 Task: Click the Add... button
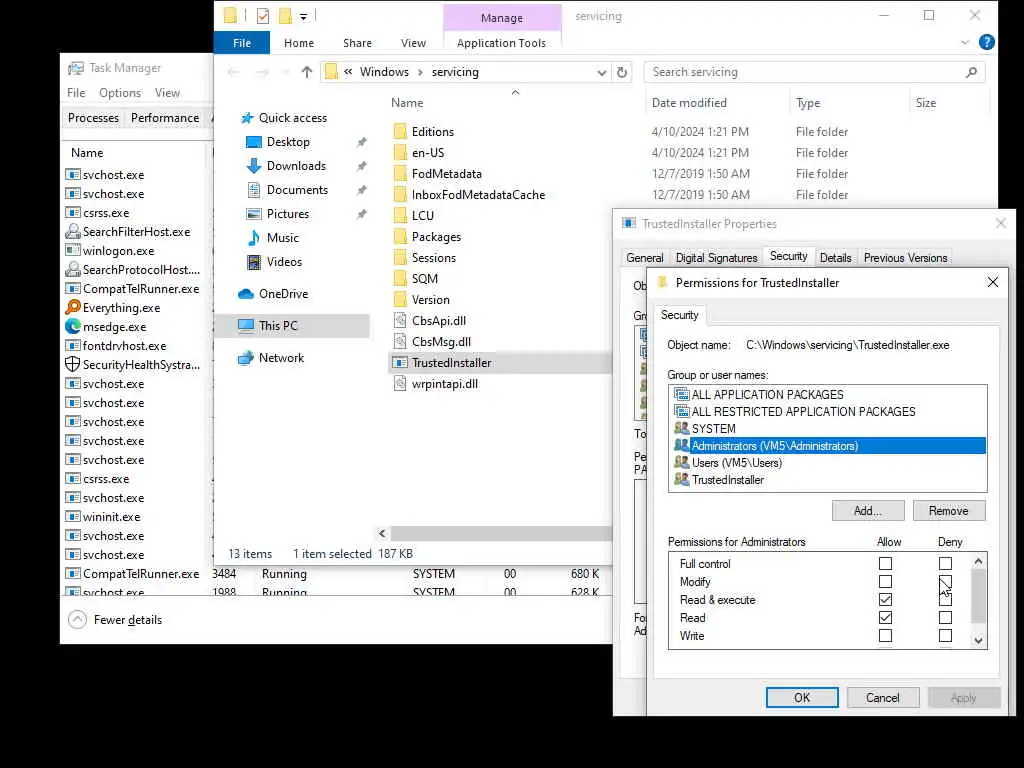[868, 511]
